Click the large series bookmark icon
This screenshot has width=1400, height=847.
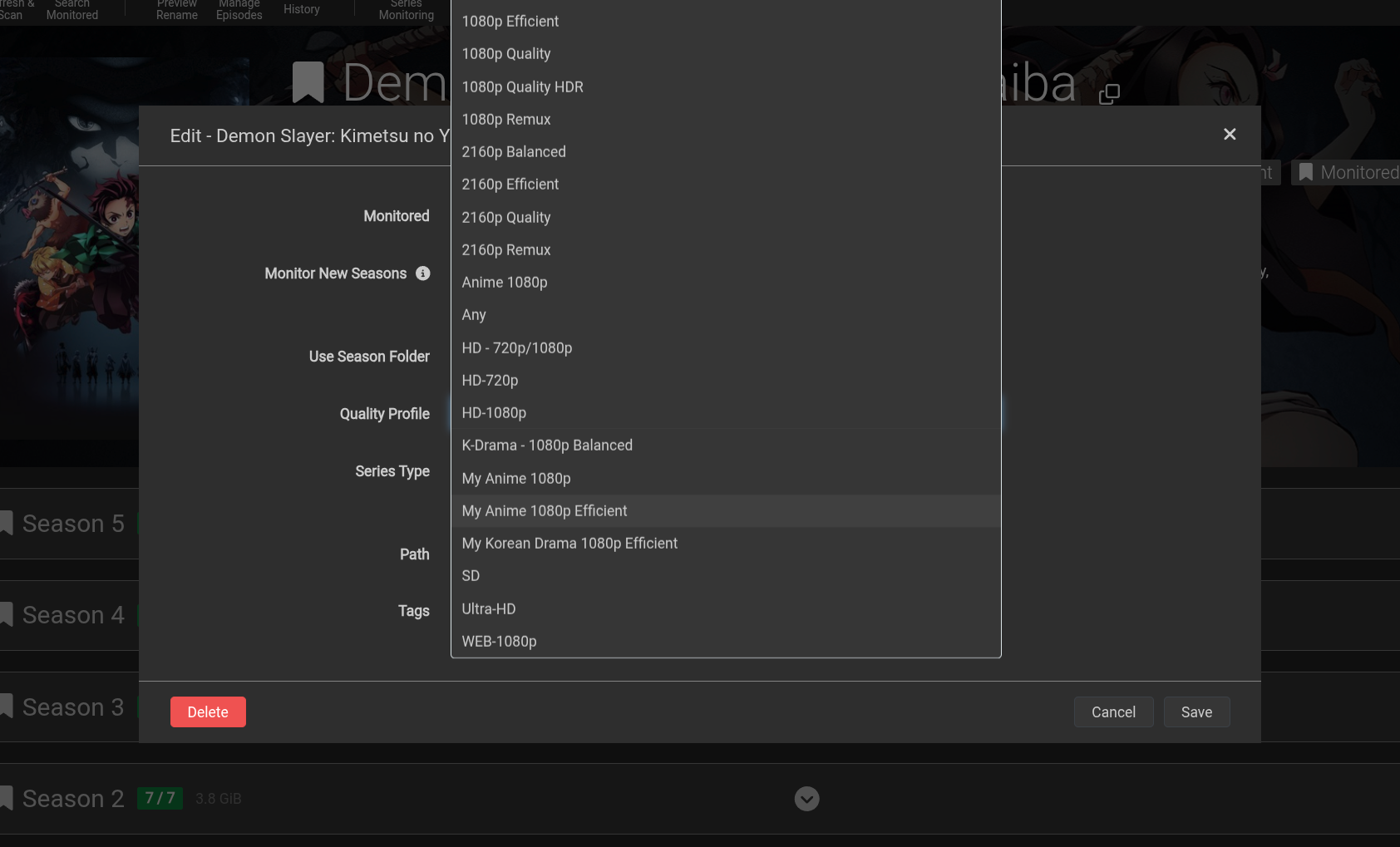pyautogui.click(x=308, y=83)
